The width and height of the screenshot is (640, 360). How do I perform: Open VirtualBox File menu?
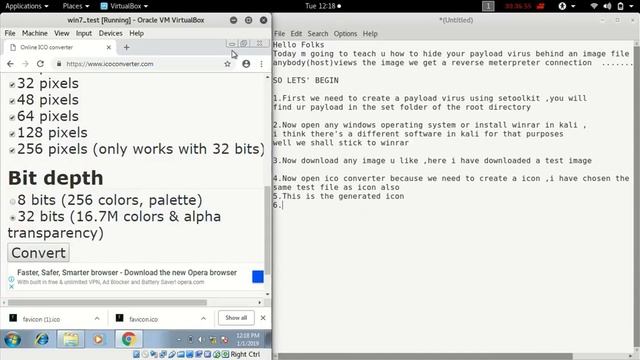click(10, 33)
